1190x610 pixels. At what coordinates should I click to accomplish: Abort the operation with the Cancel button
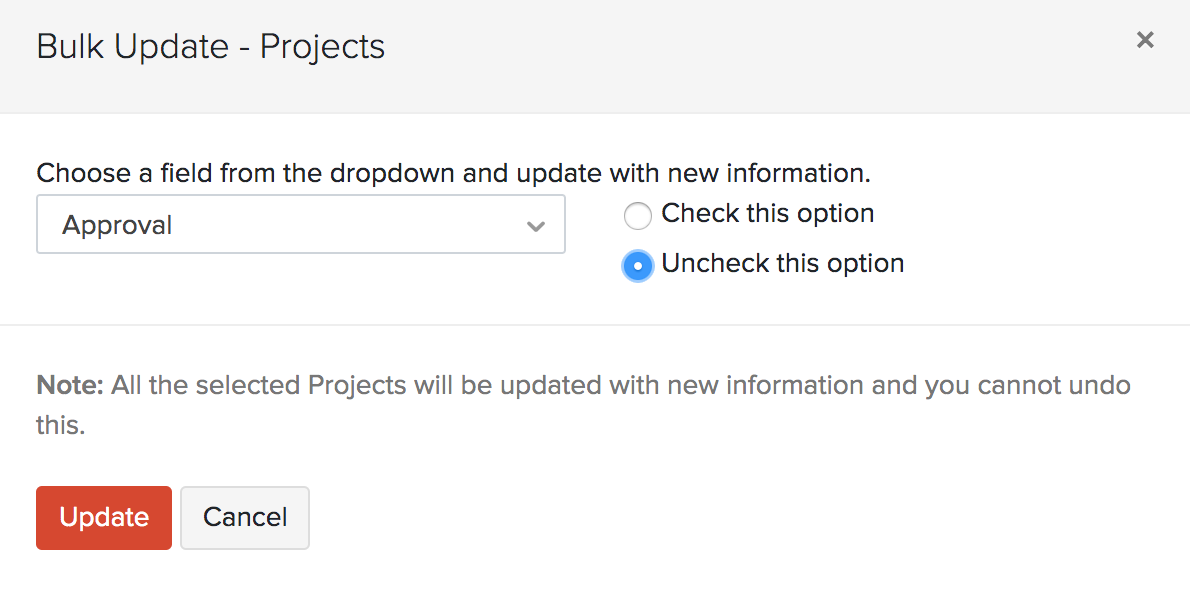pyautogui.click(x=244, y=517)
